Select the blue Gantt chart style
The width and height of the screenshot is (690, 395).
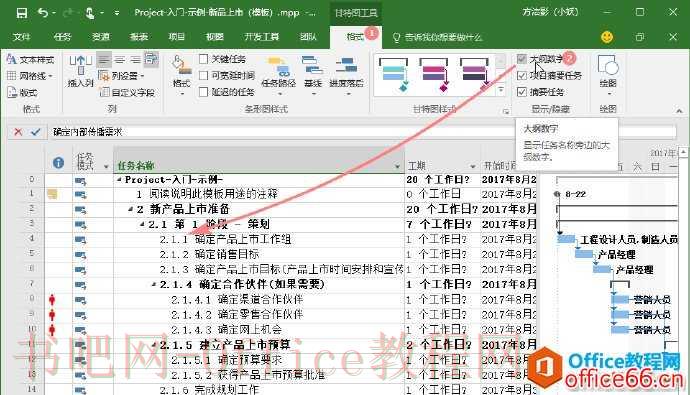click(x=394, y=75)
